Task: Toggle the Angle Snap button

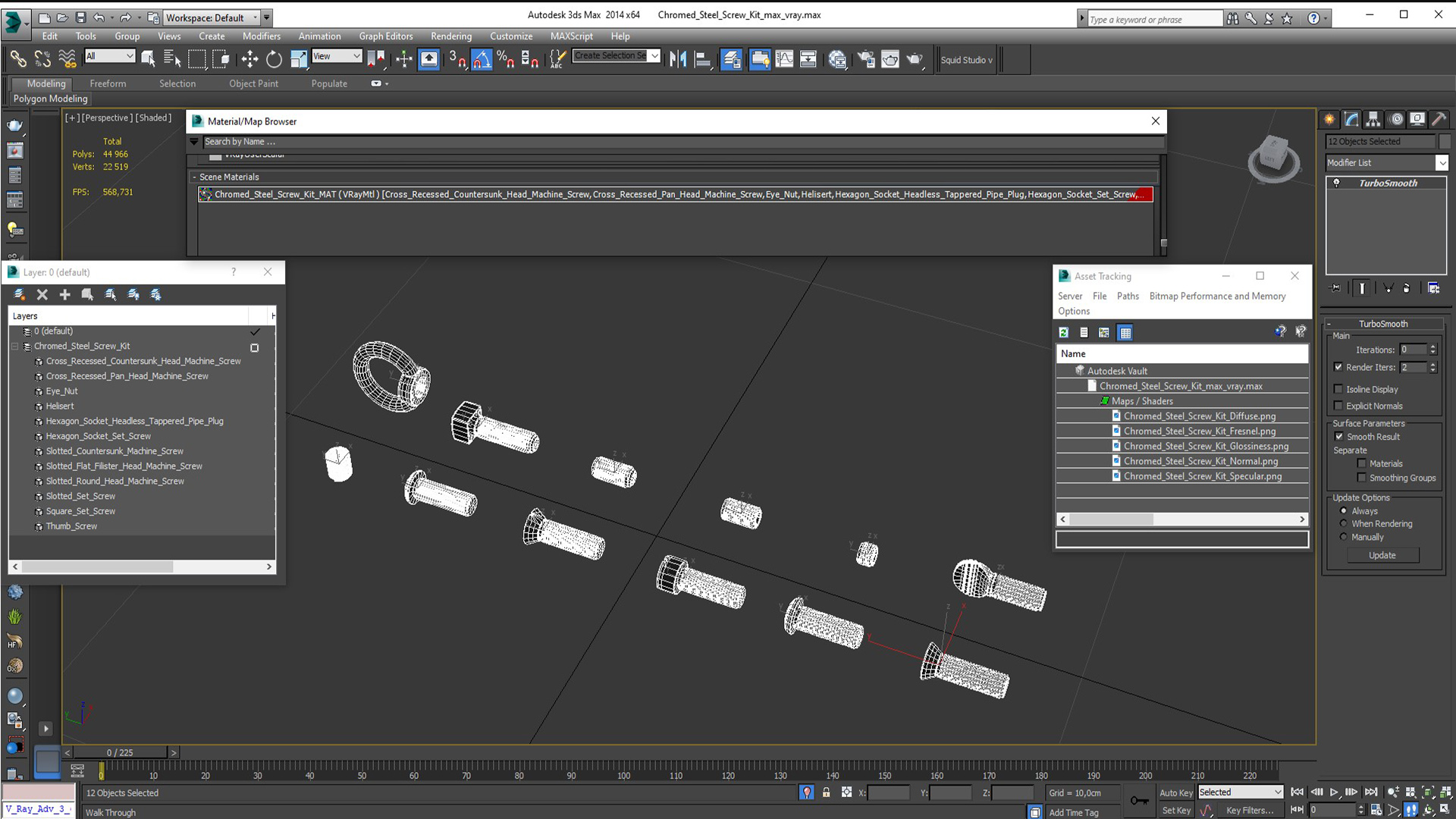Action: click(x=482, y=58)
